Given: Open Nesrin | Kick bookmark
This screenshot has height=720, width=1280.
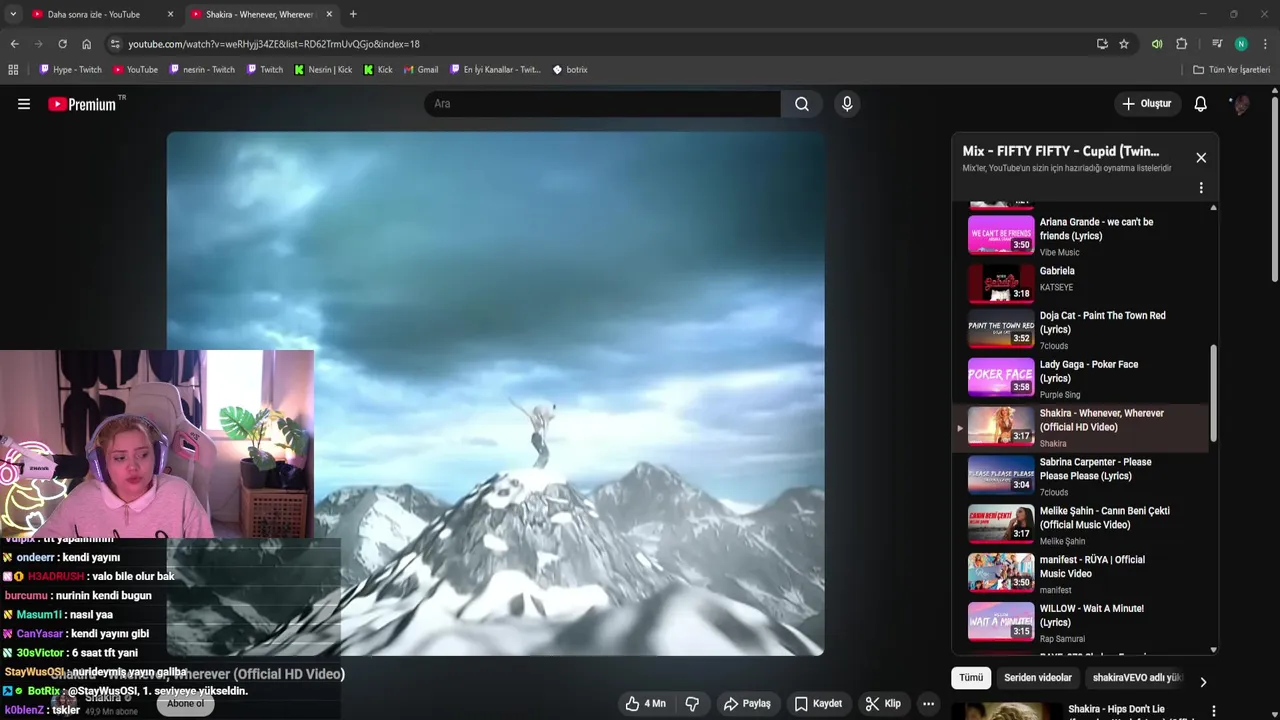Looking at the screenshot, I should click(x=322, y=70).
